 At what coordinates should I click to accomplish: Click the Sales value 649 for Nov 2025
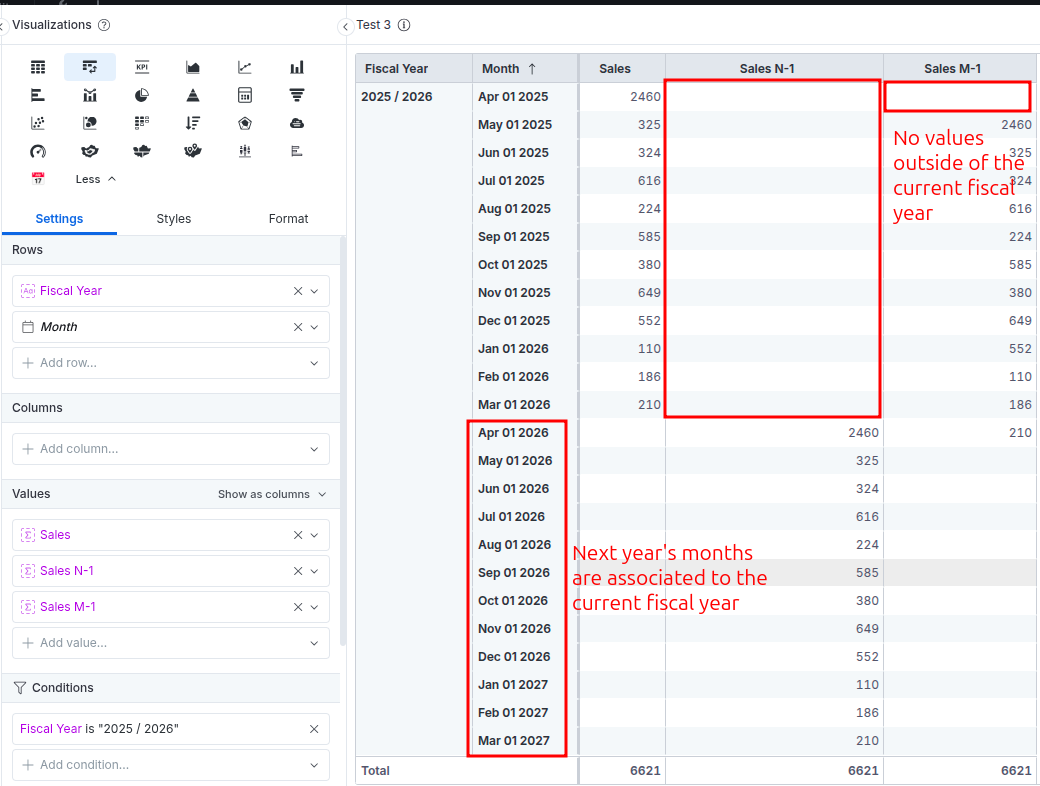(x=649, y=293)
